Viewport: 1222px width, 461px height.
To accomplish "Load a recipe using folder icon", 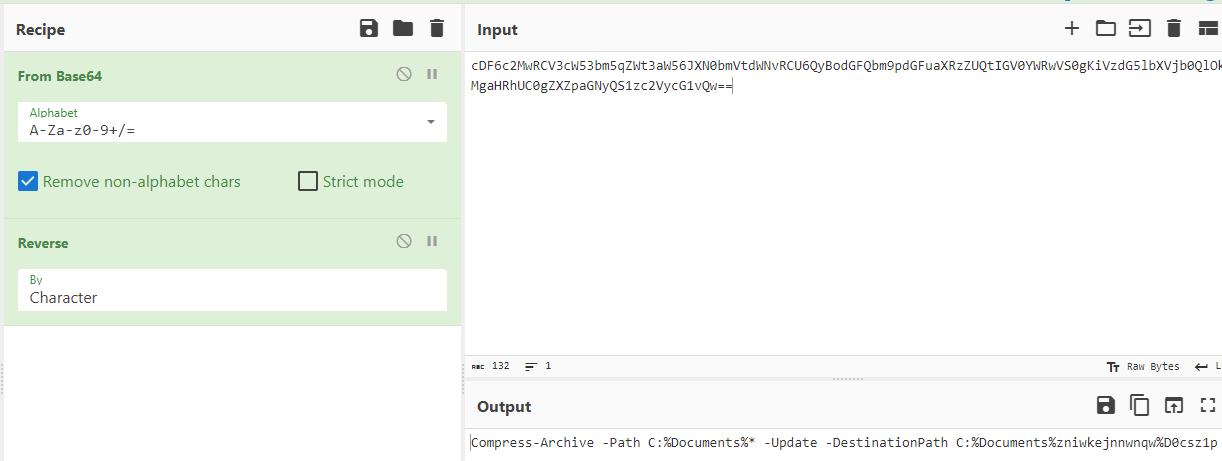I will click(403, 28).
